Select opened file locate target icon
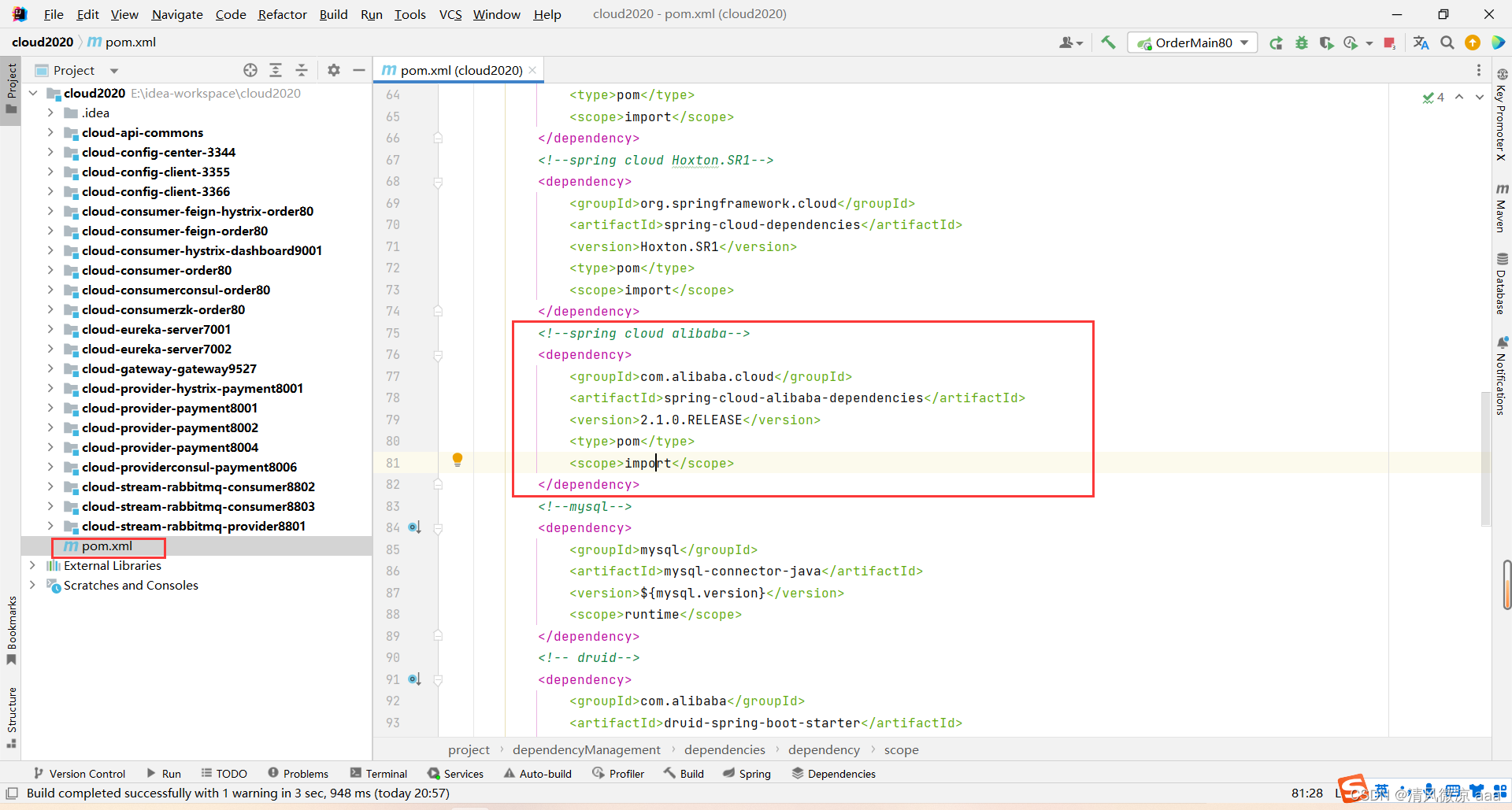Image resolution: width=1512 pixels, height=810 pixels. point(250,70)
